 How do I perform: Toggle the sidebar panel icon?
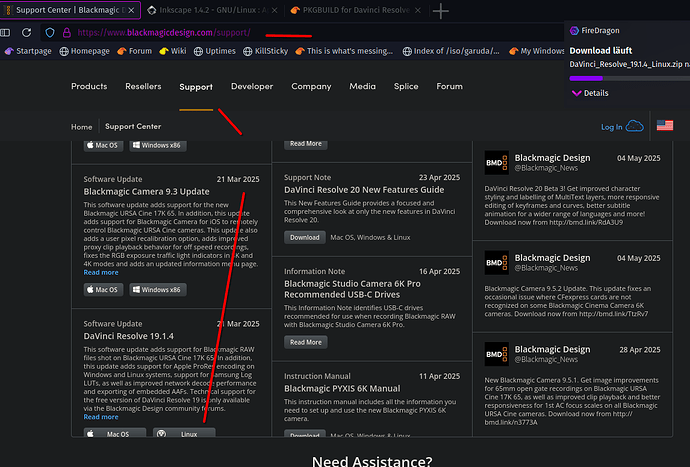point(5,32)
